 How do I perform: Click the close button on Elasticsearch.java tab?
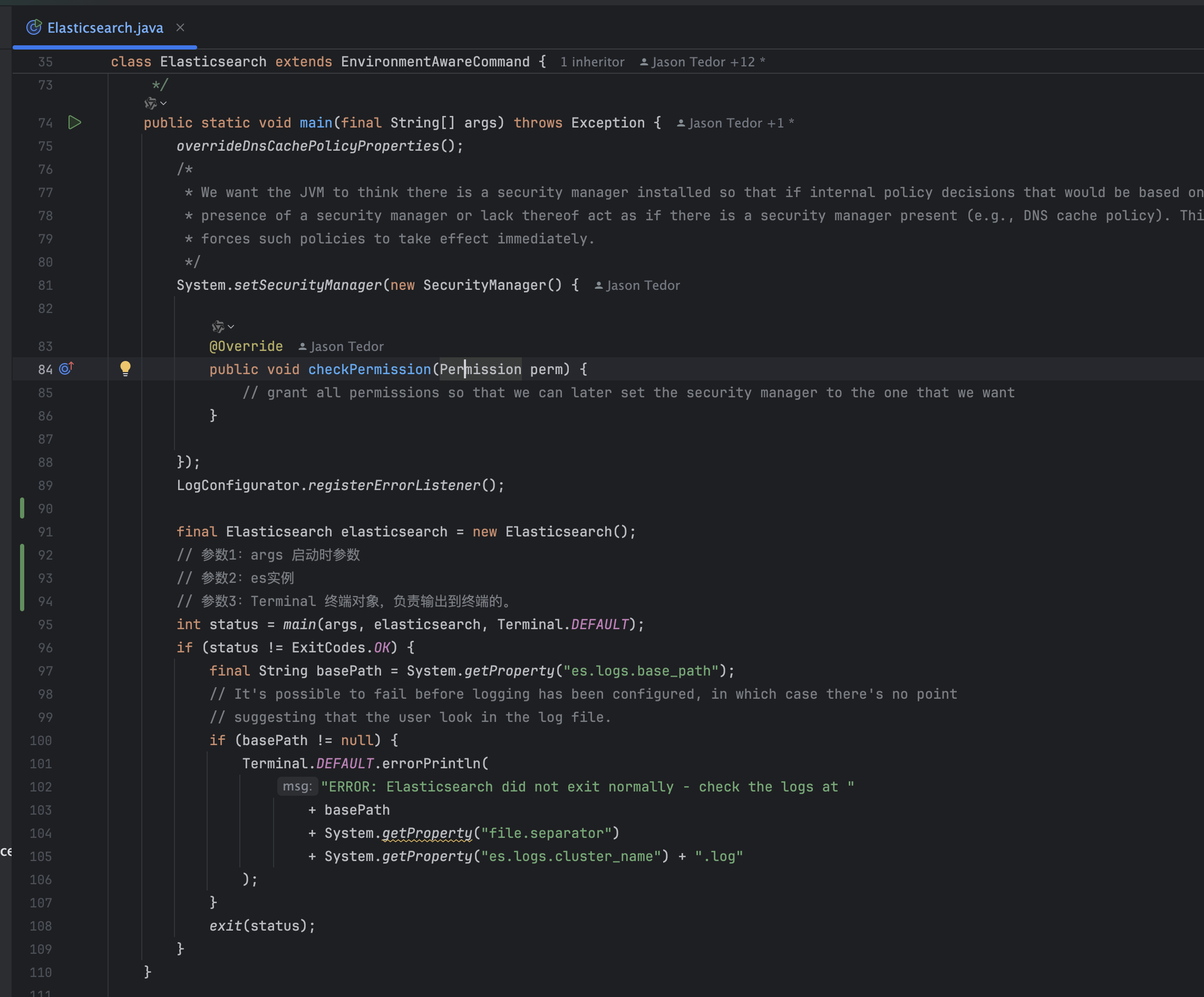pos(180,27)
